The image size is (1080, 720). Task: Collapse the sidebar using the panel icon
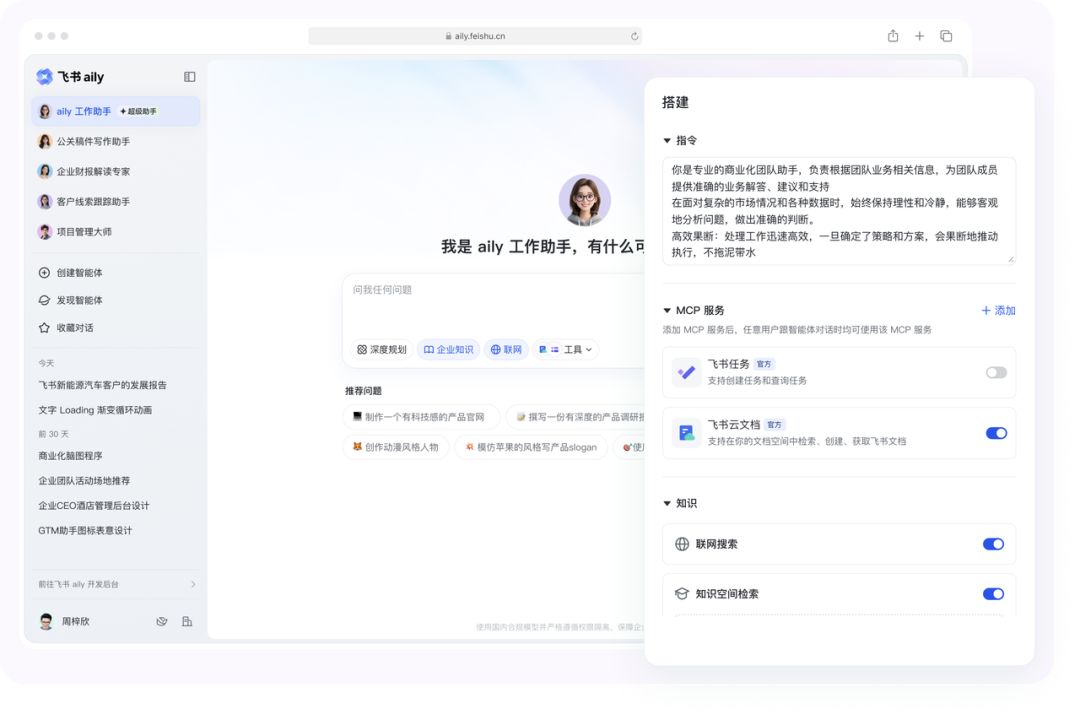[190, 77]
